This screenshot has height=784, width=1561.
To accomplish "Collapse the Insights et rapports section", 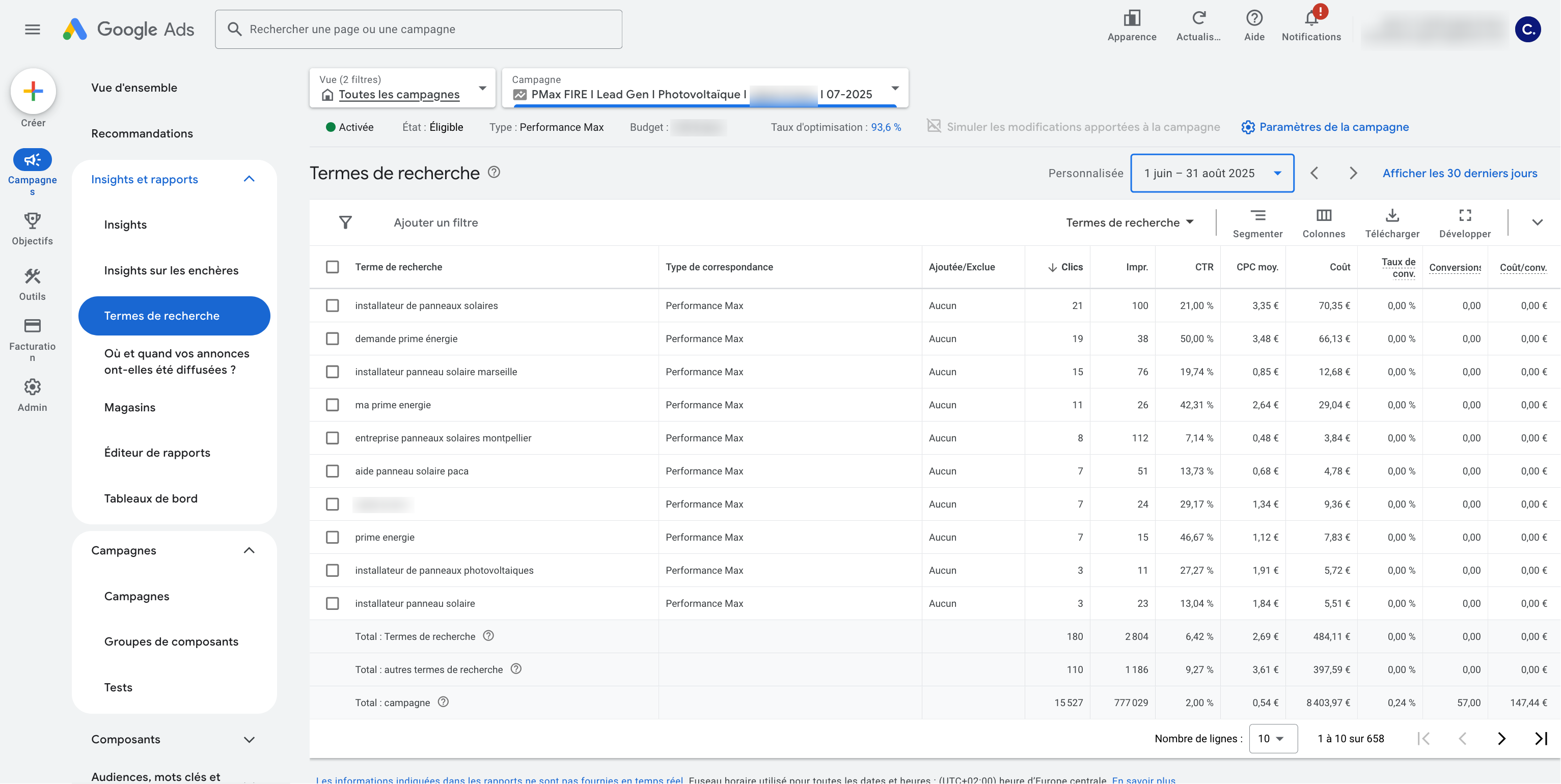I will pyautogui.click(x=249, y=179).
